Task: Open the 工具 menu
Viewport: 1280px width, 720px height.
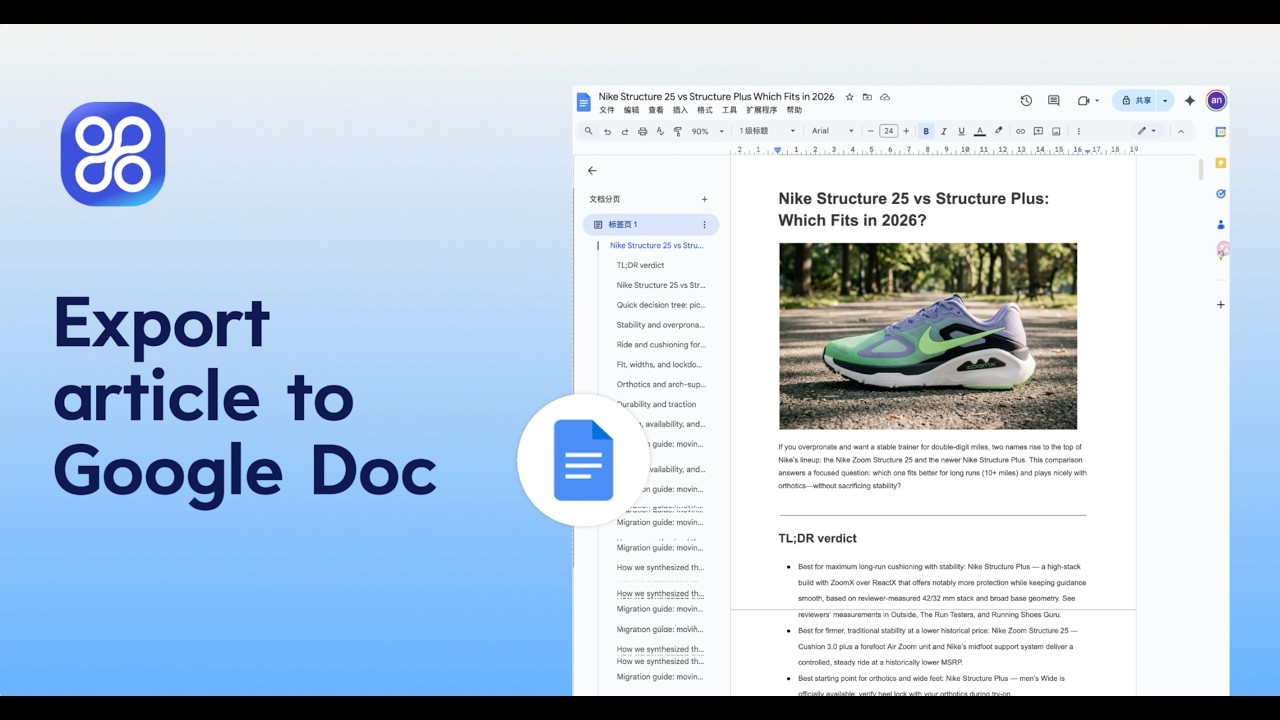Action: pyautogui.click(x=729, y=110)
